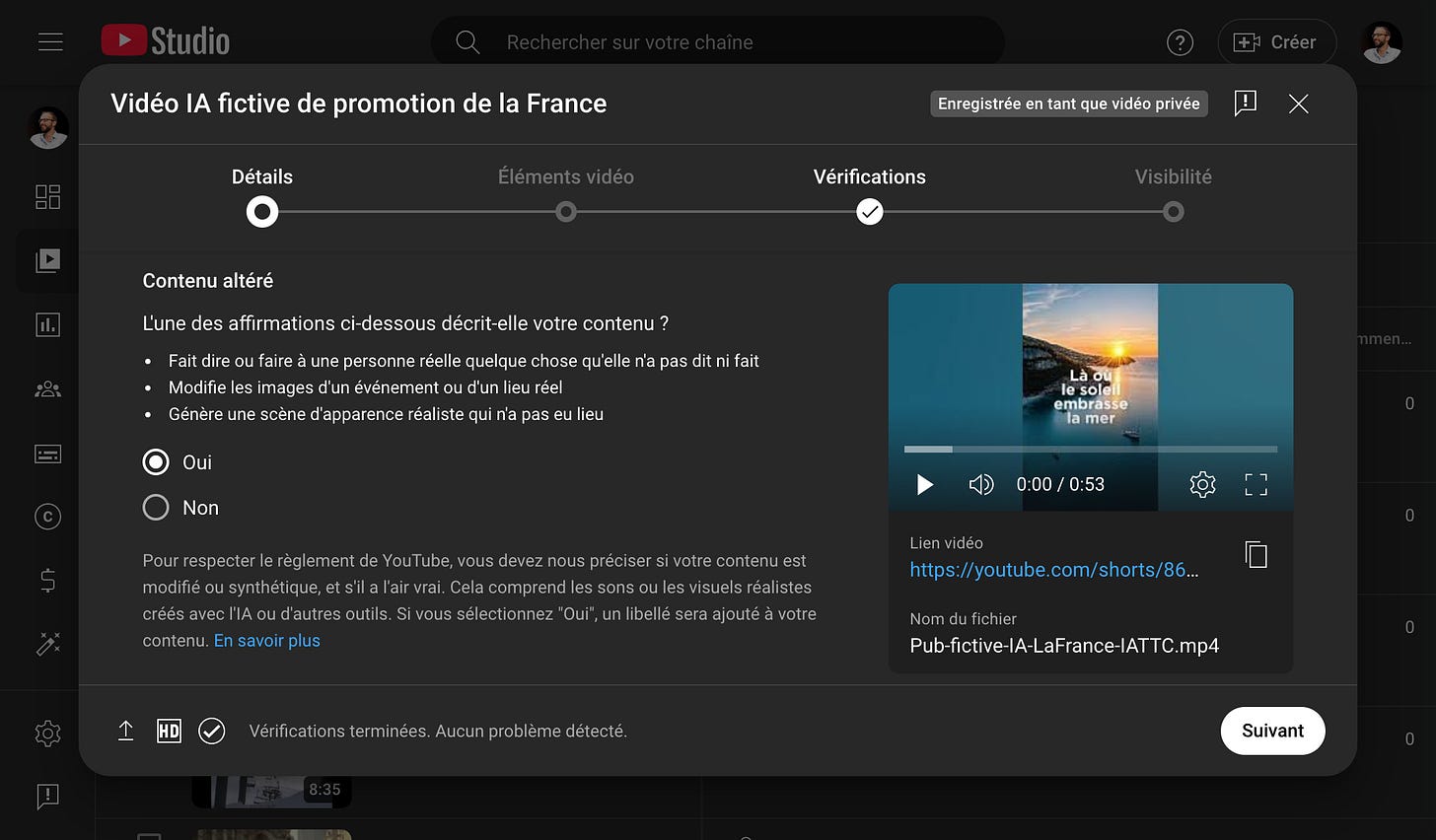Click the search magnifier icon
The image size is (1436, 840).
[467, 42]
